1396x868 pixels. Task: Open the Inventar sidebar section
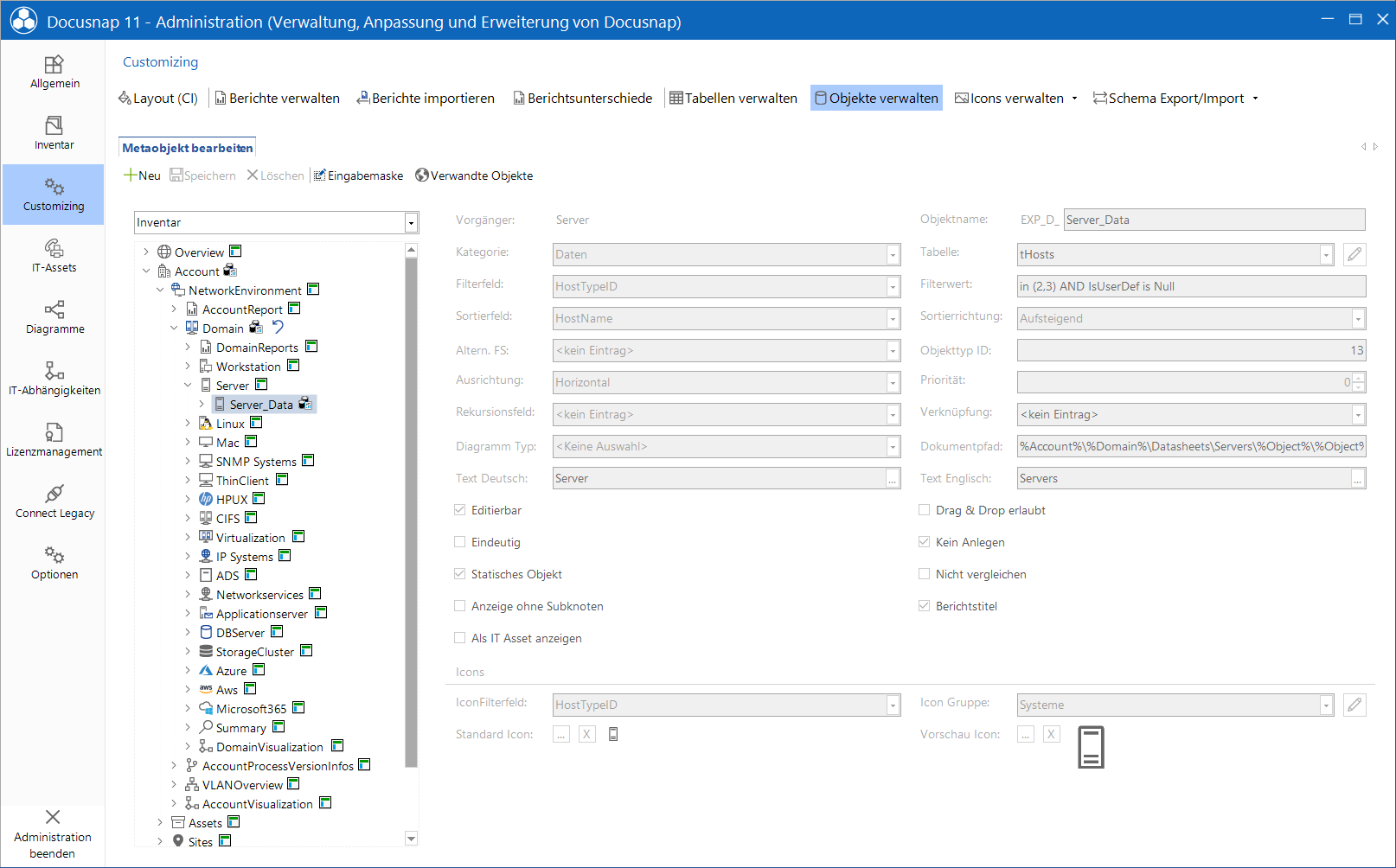pos(54,134)
